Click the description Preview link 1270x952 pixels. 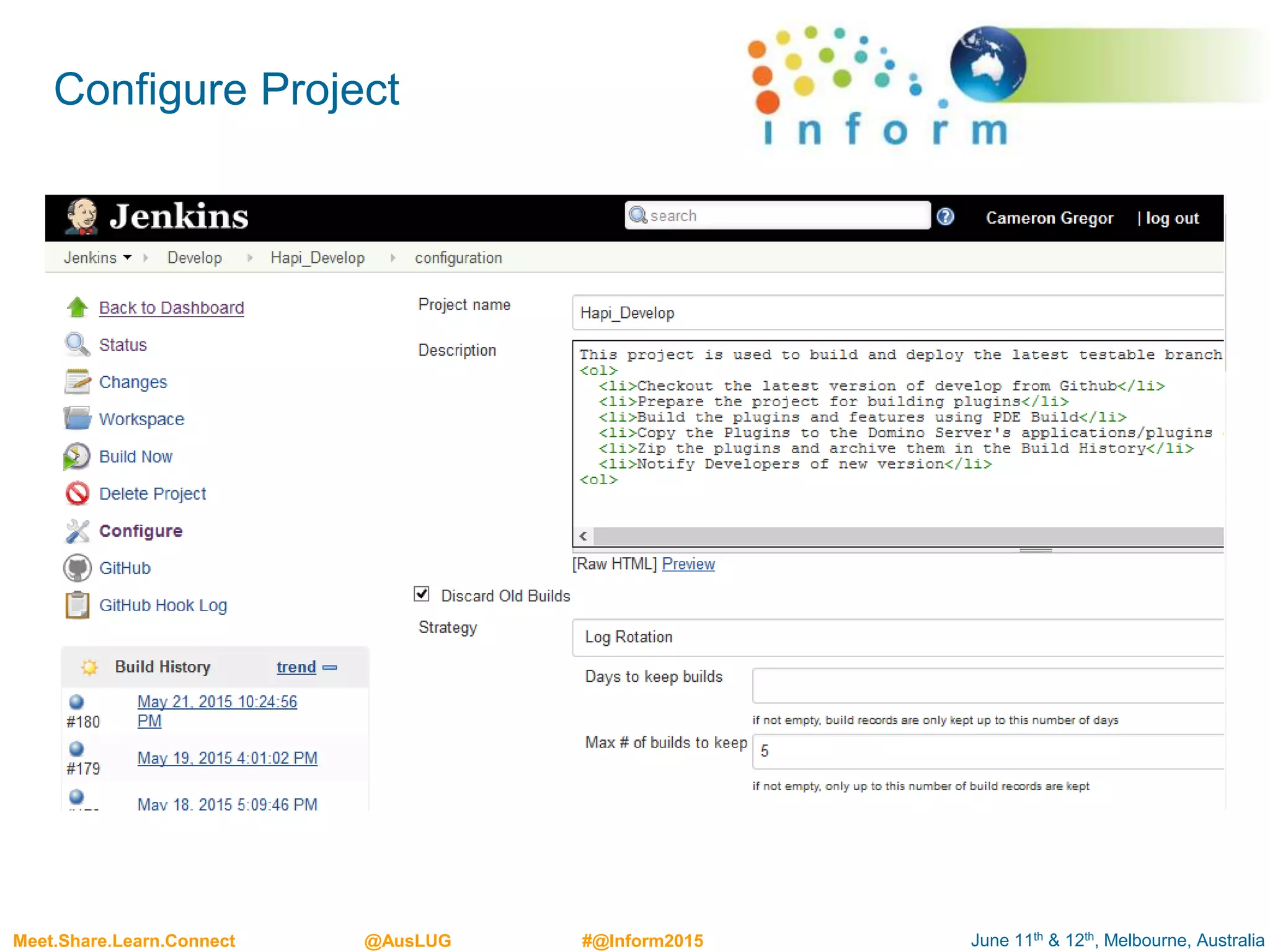688,564
